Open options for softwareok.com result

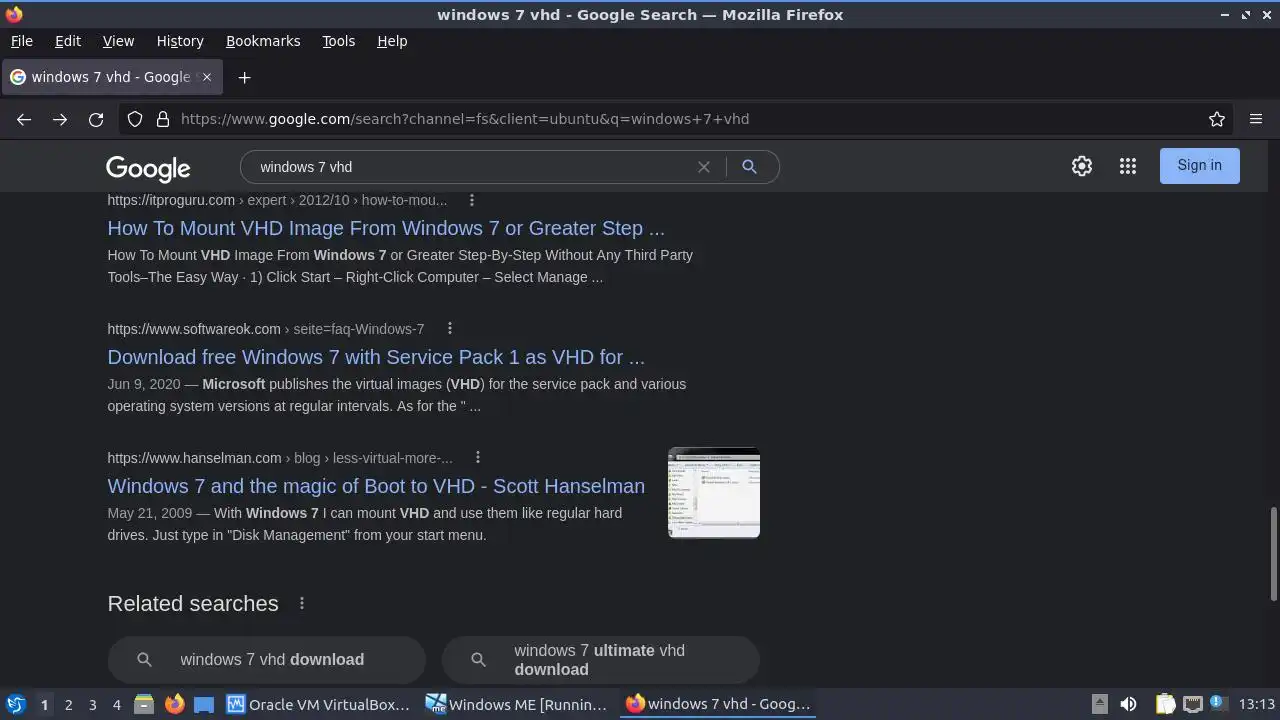(449, 328)
